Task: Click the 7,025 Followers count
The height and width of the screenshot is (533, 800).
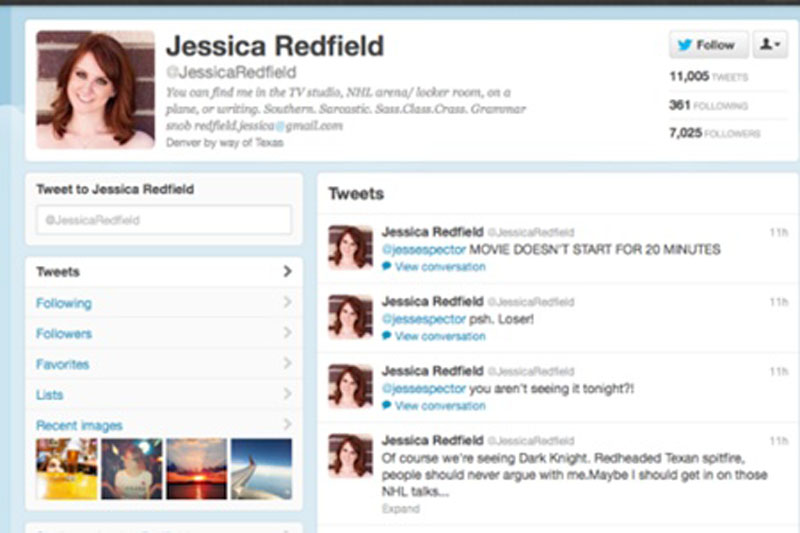Action: tap(714, 133)
